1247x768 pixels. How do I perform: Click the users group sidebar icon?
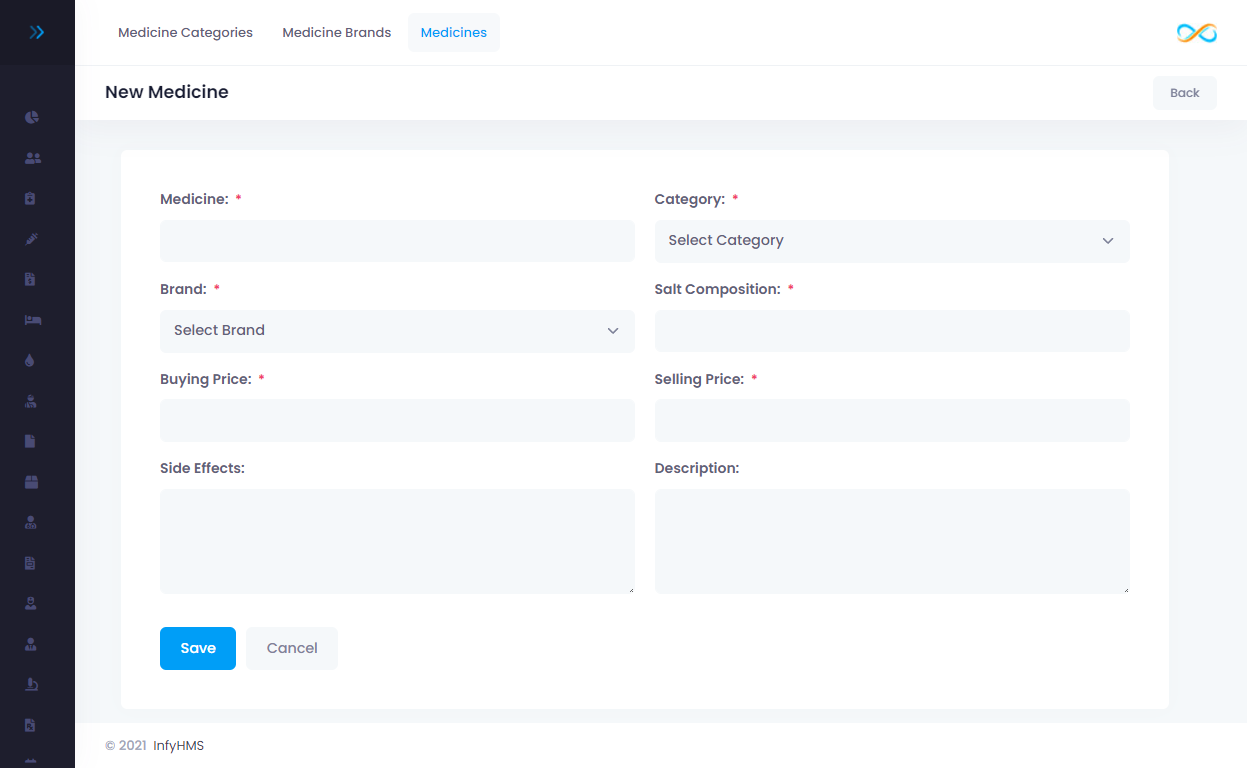(32, 158)
